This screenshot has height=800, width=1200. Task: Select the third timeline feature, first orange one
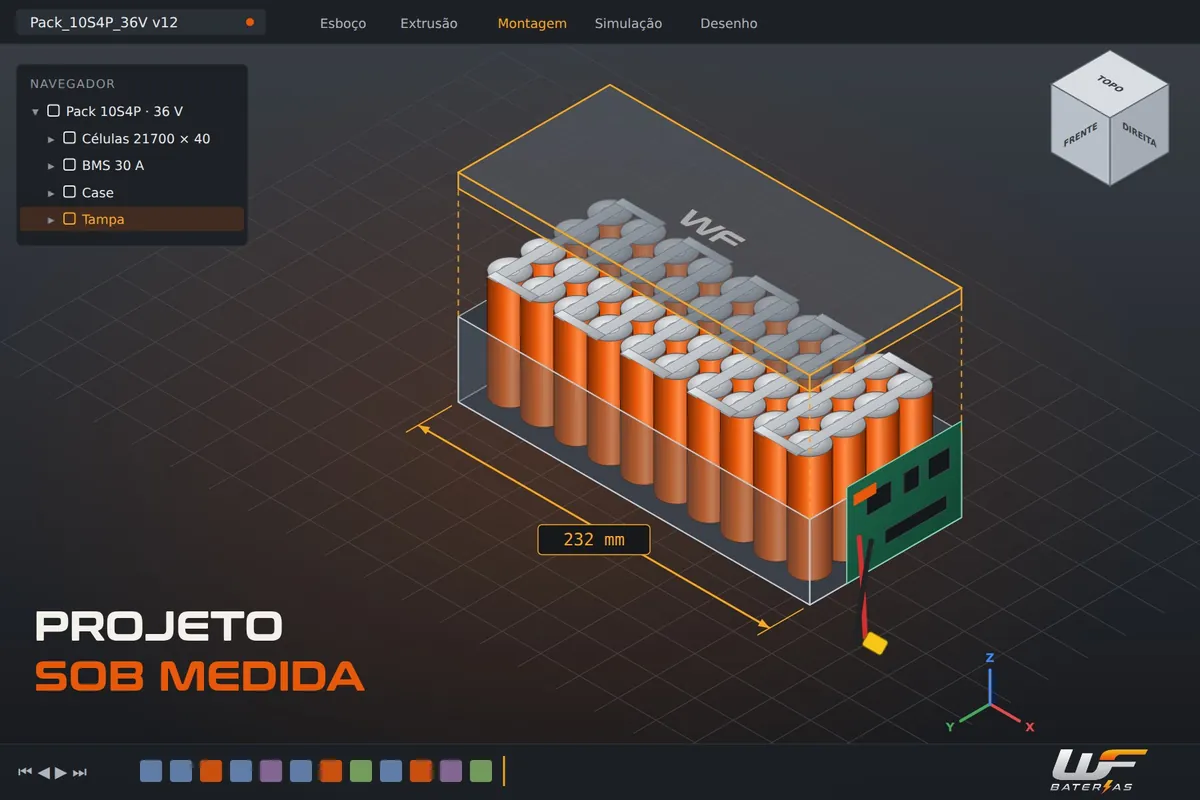point(211,771)
